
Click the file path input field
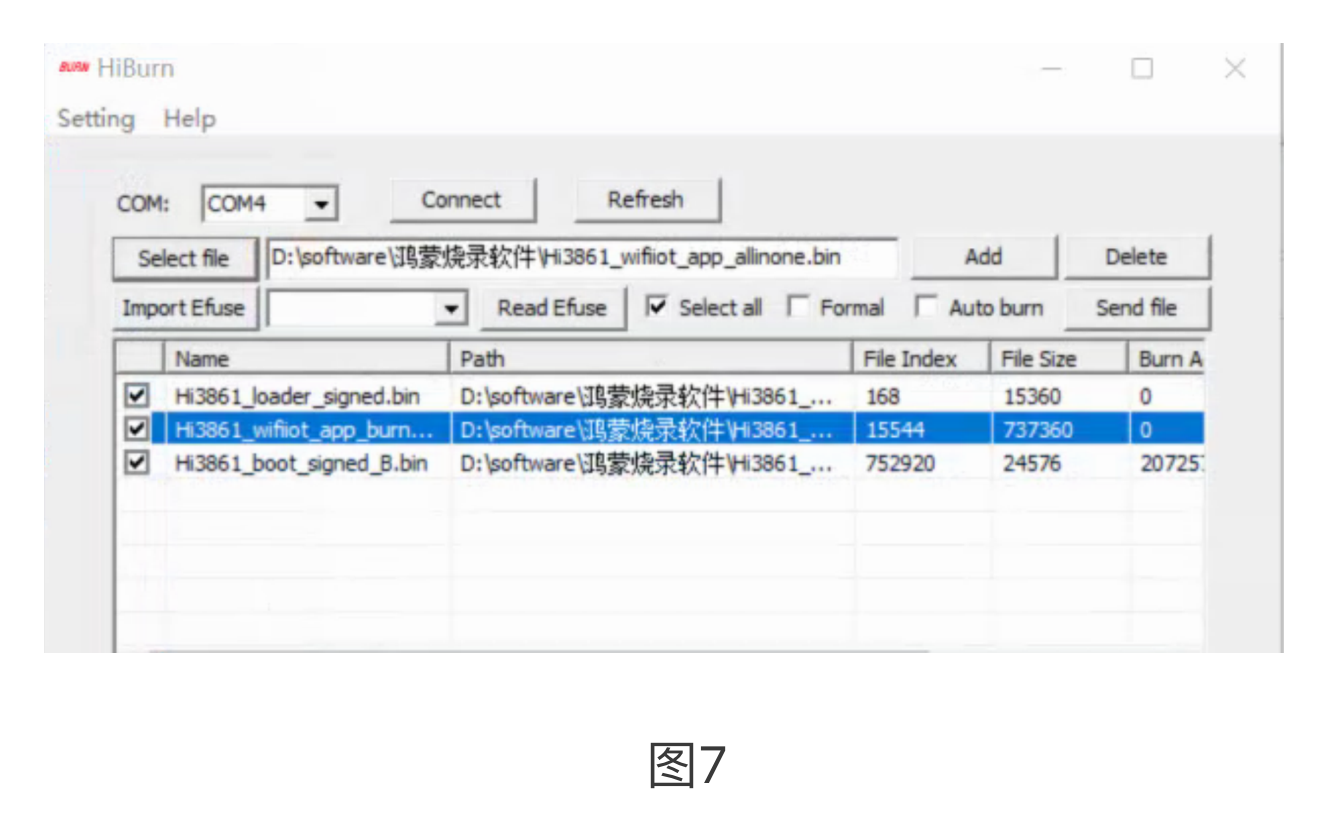(x=581, y=258)
